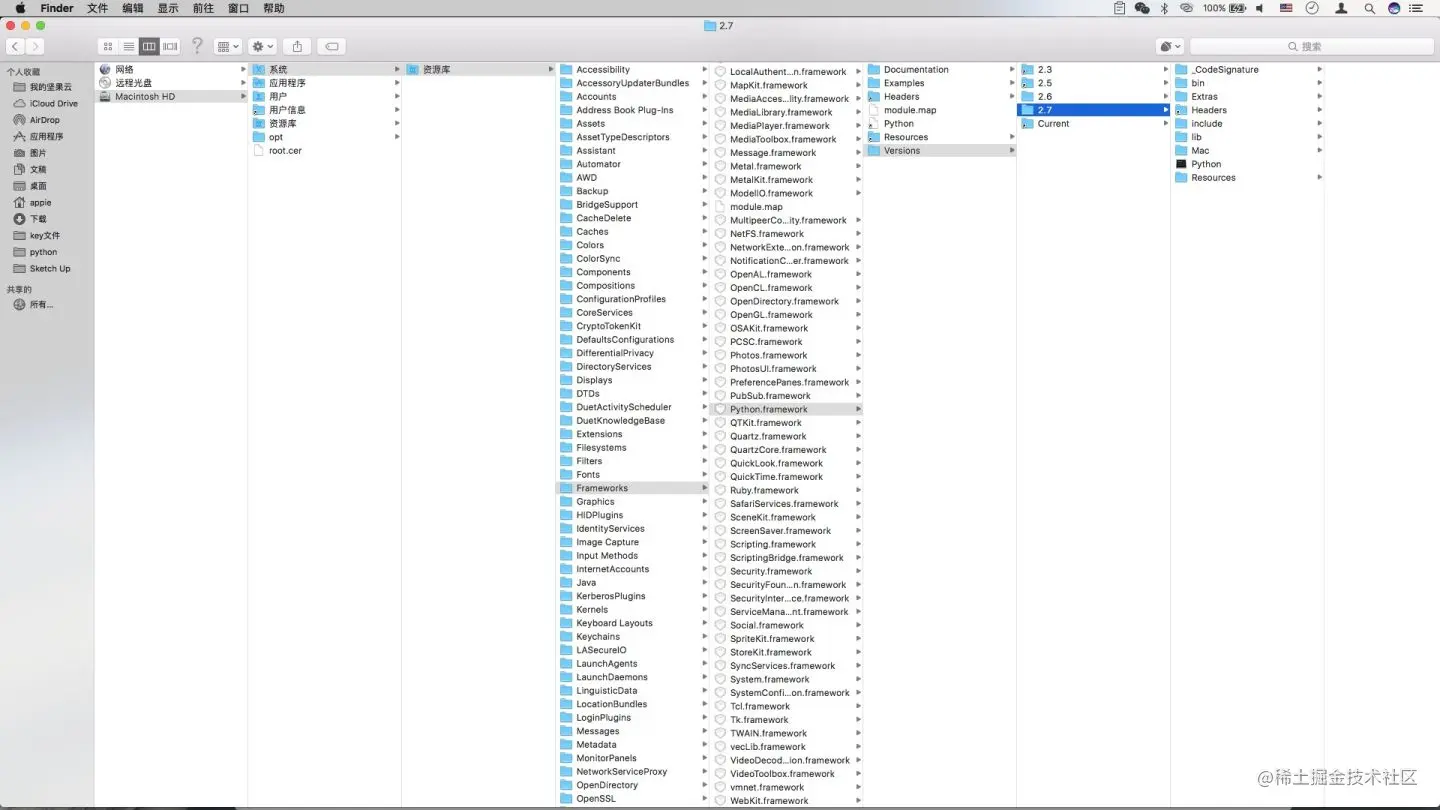Expand the bin folder arrow in last column
Screen dimensions: 1440x810
(1319, 83)
